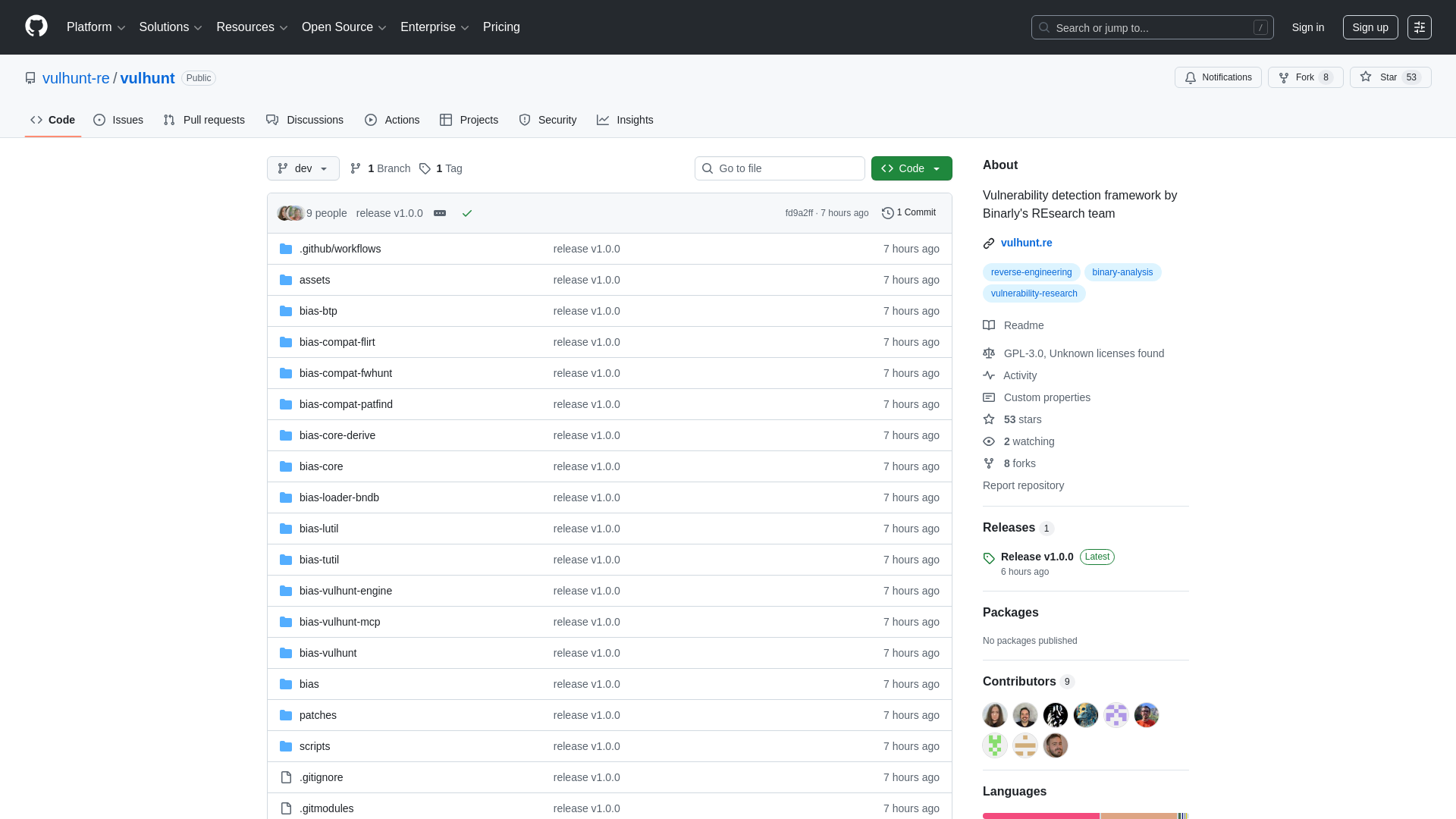This screenshot has width=1456, height=819.
Task: Fork the vulhunt repository
Action: (x=1304, y=77)
